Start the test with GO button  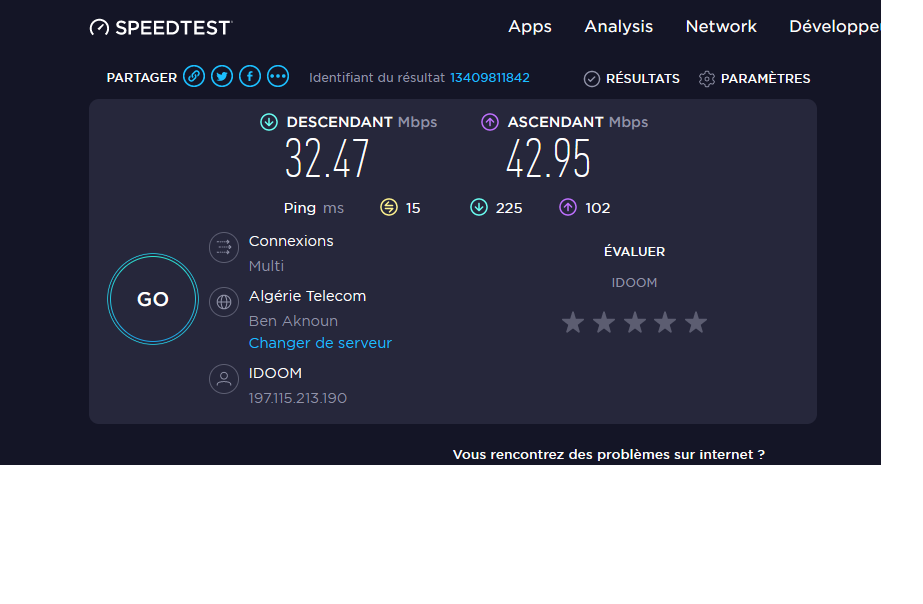(153, 299)
